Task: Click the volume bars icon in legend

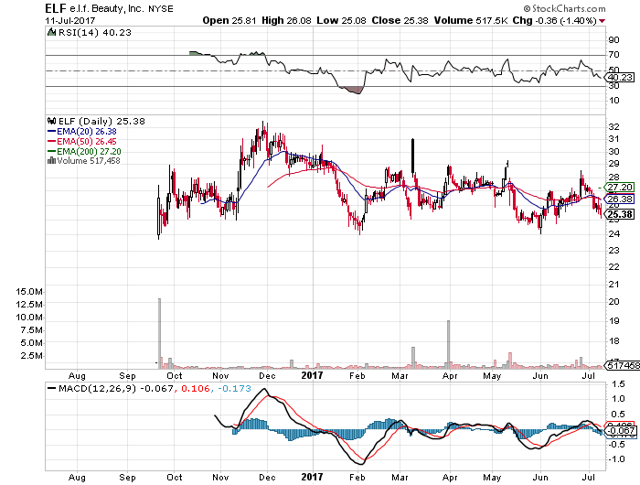Action: coord(52,160)
